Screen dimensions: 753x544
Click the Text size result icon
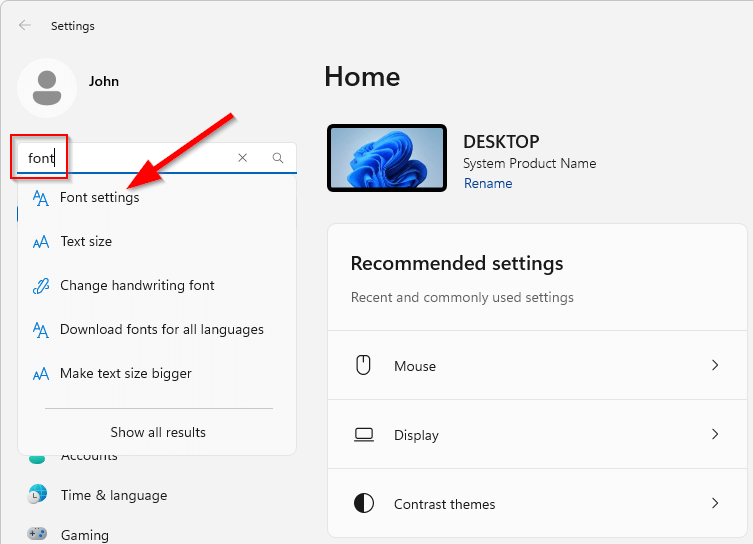[41, 242]
